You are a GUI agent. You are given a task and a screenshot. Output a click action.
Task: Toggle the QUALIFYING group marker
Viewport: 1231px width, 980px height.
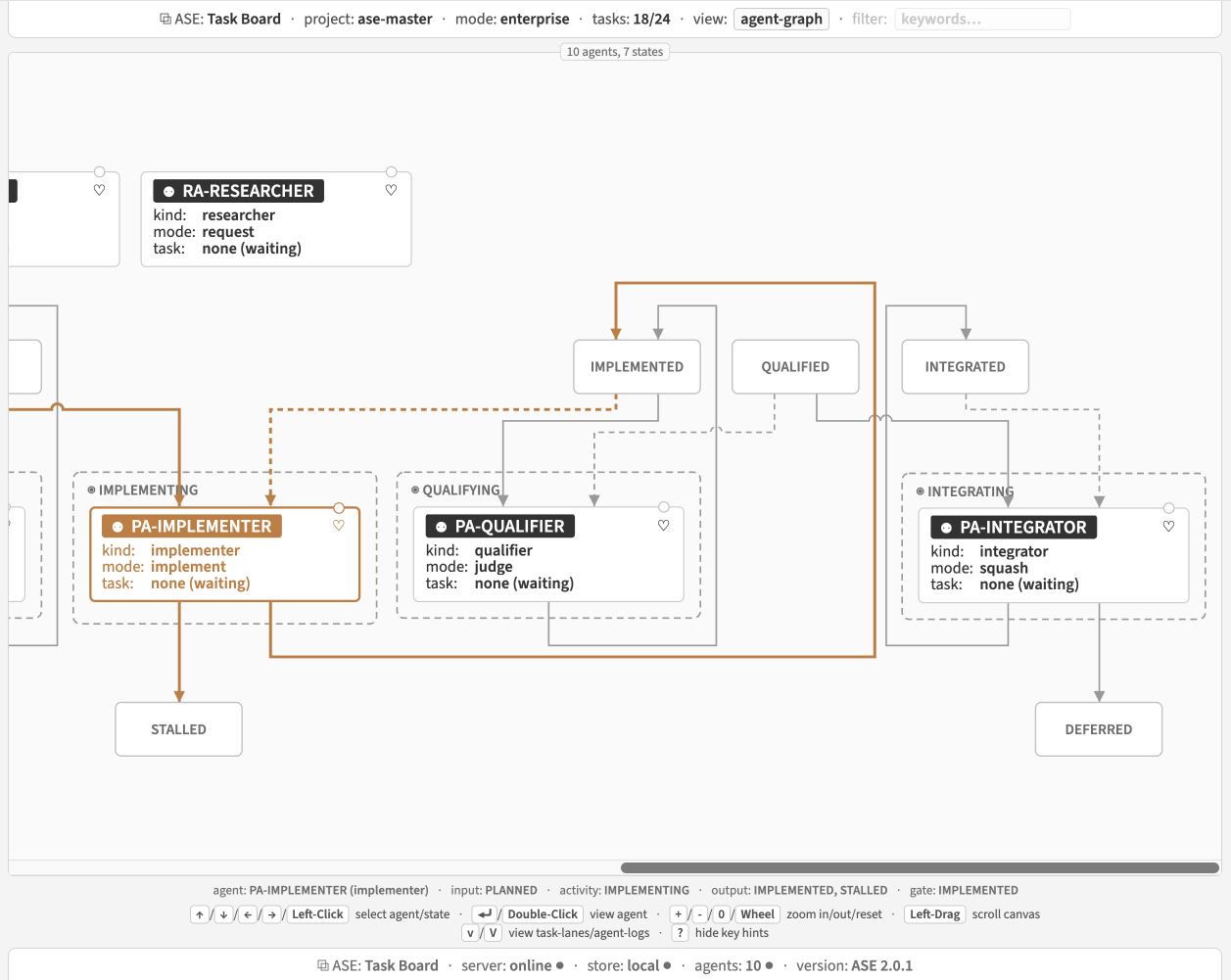pyautogui.click(x=415, y=490)
